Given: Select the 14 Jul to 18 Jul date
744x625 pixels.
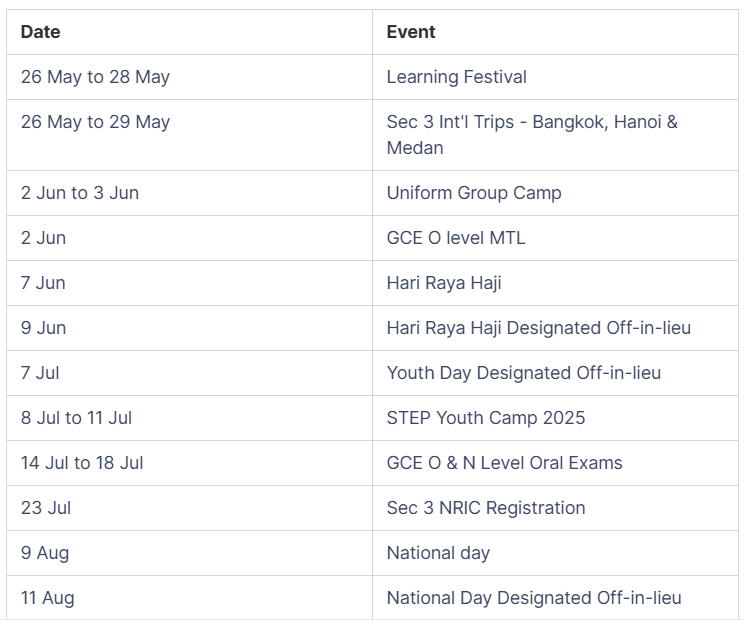Looking at the screenshot, I should (x=82, y=463).
